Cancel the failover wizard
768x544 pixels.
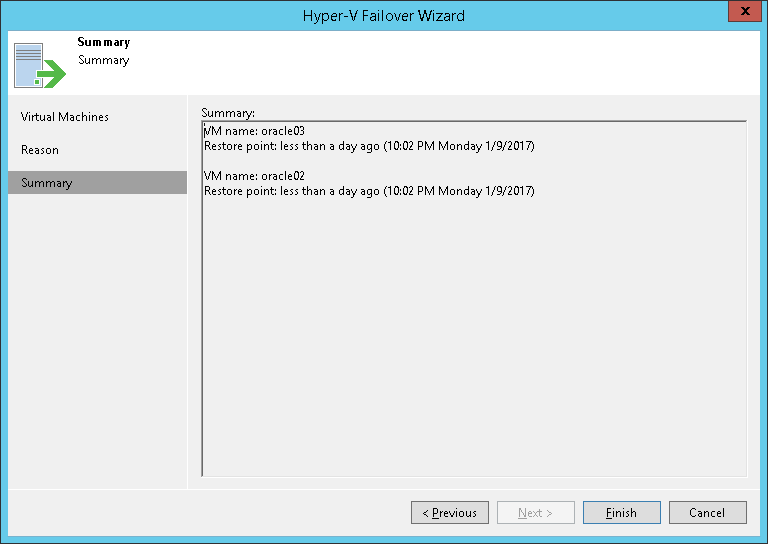(x=707, y=513)
